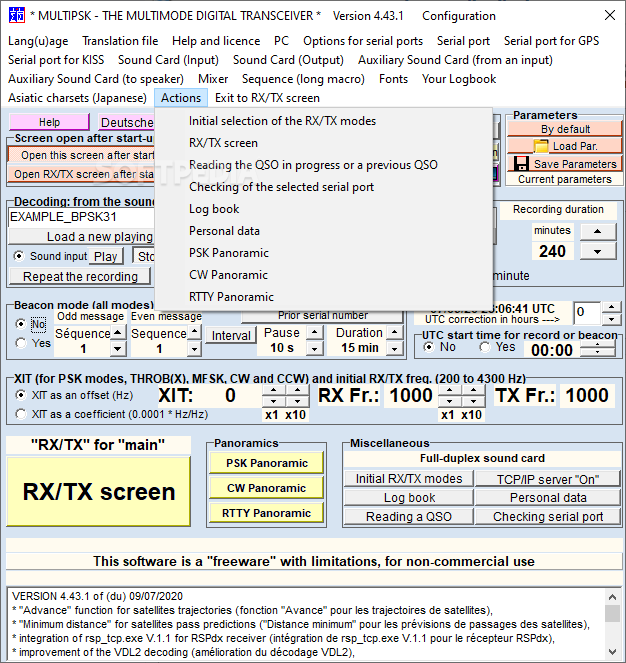Screen dimensions: 626x663
Task: Adjust UTC start time 00:00 spinner
Action: [597, 350]
